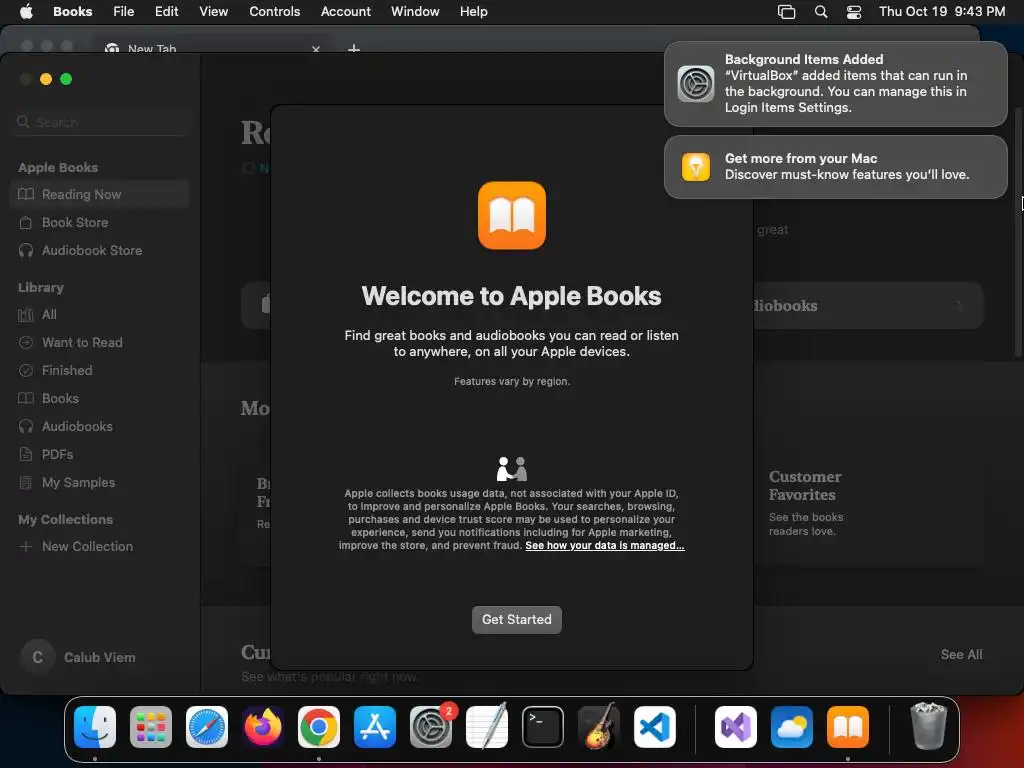Open the Edit menu
Screen dimensions: 1024x768
pos(167,12)
